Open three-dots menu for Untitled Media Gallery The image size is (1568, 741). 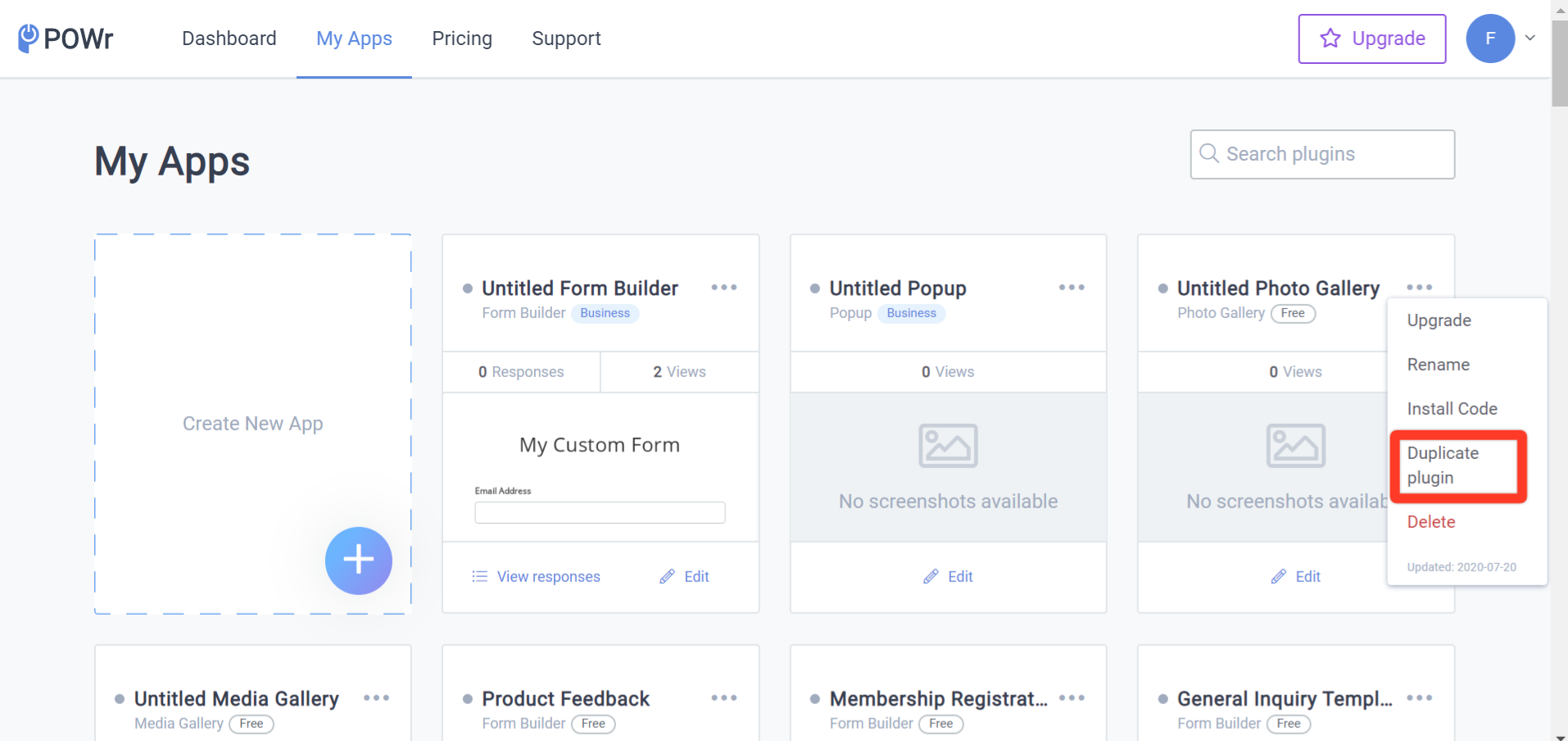[377, 698]
